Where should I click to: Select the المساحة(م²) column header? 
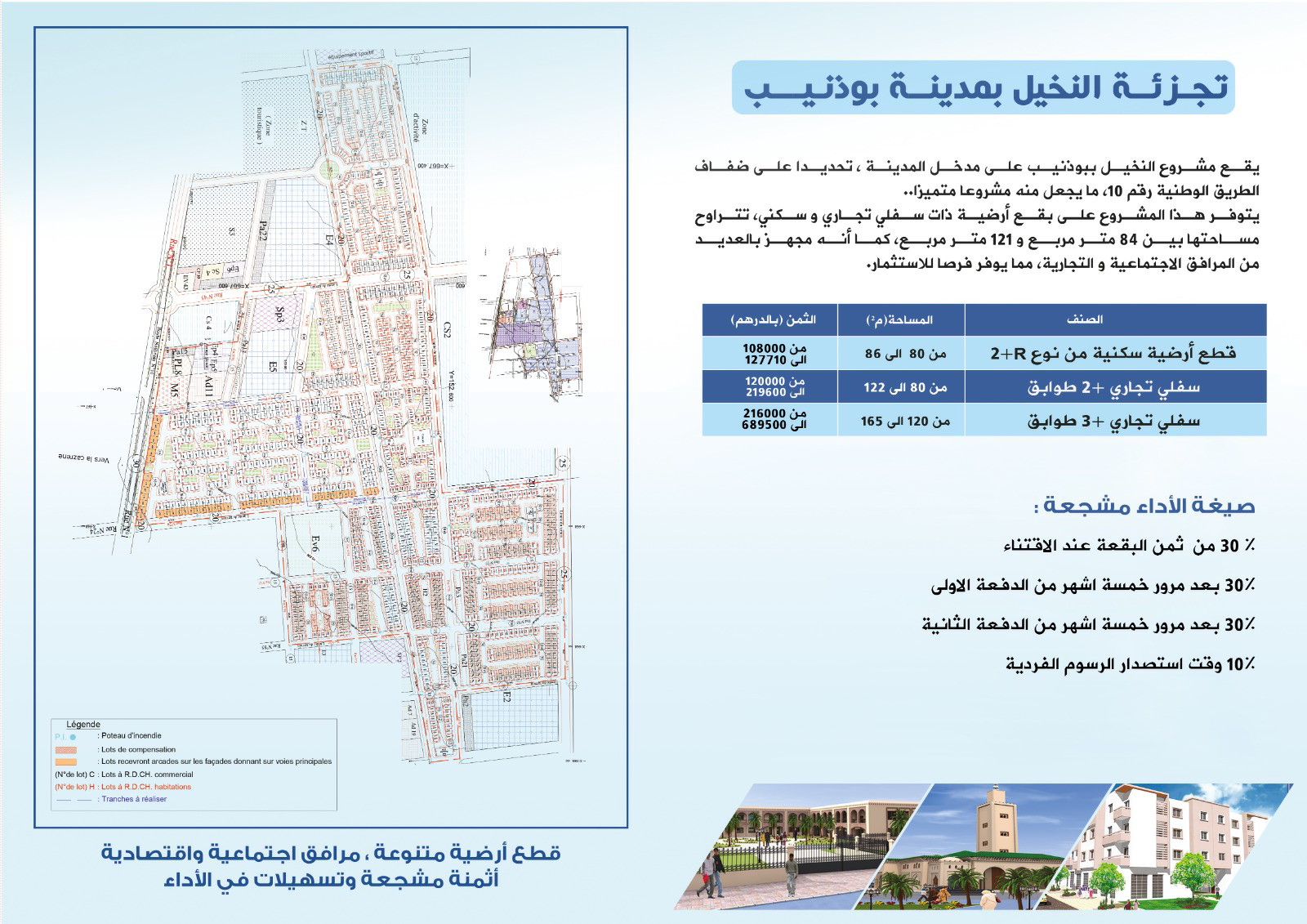coord(900,319)
